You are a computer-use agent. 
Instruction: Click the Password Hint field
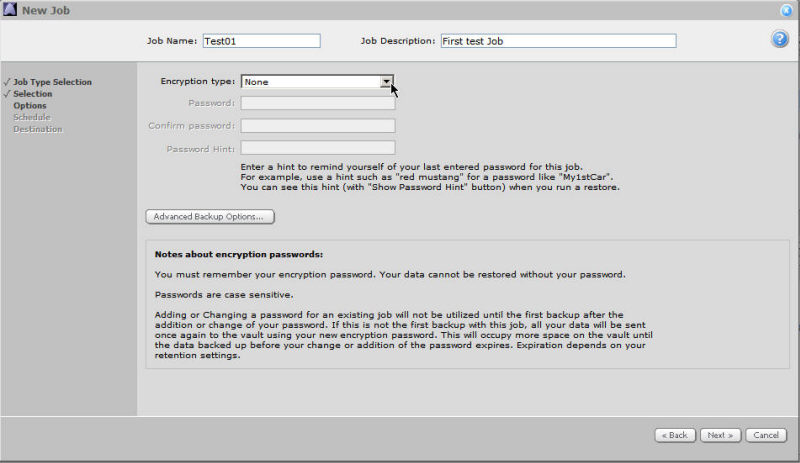318,148
